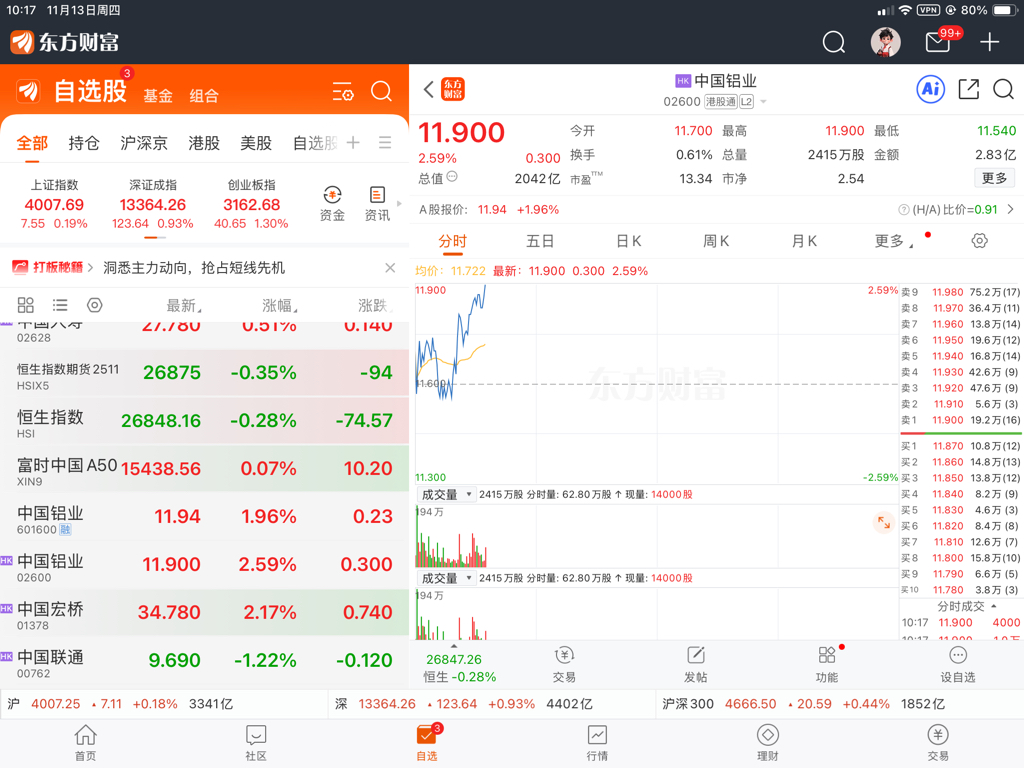Expand the chart to full screen
Image resolution: width=1024 pixels, height=768 pixels.
tap(884, 522)
